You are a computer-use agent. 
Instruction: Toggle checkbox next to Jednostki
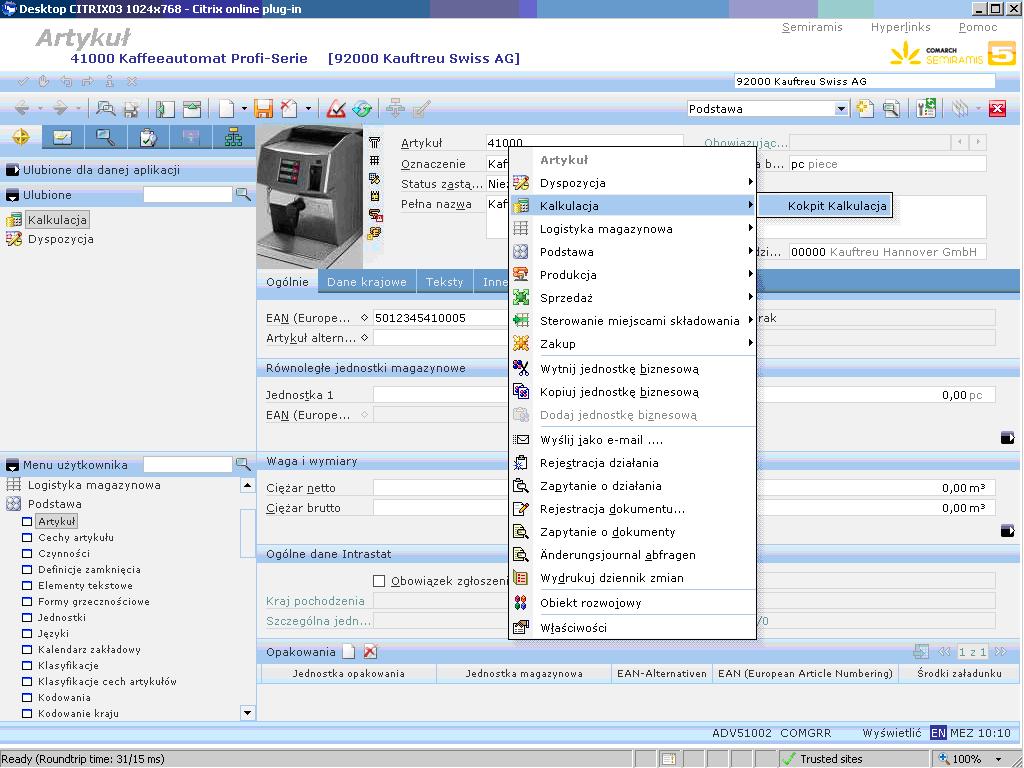tap(27, 618)
